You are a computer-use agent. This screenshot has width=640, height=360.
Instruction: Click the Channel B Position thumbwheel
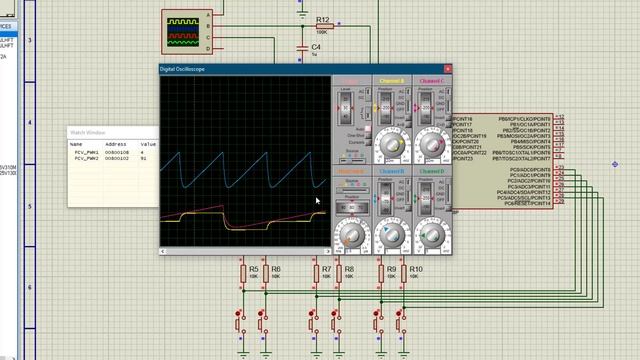pos(385,198)
